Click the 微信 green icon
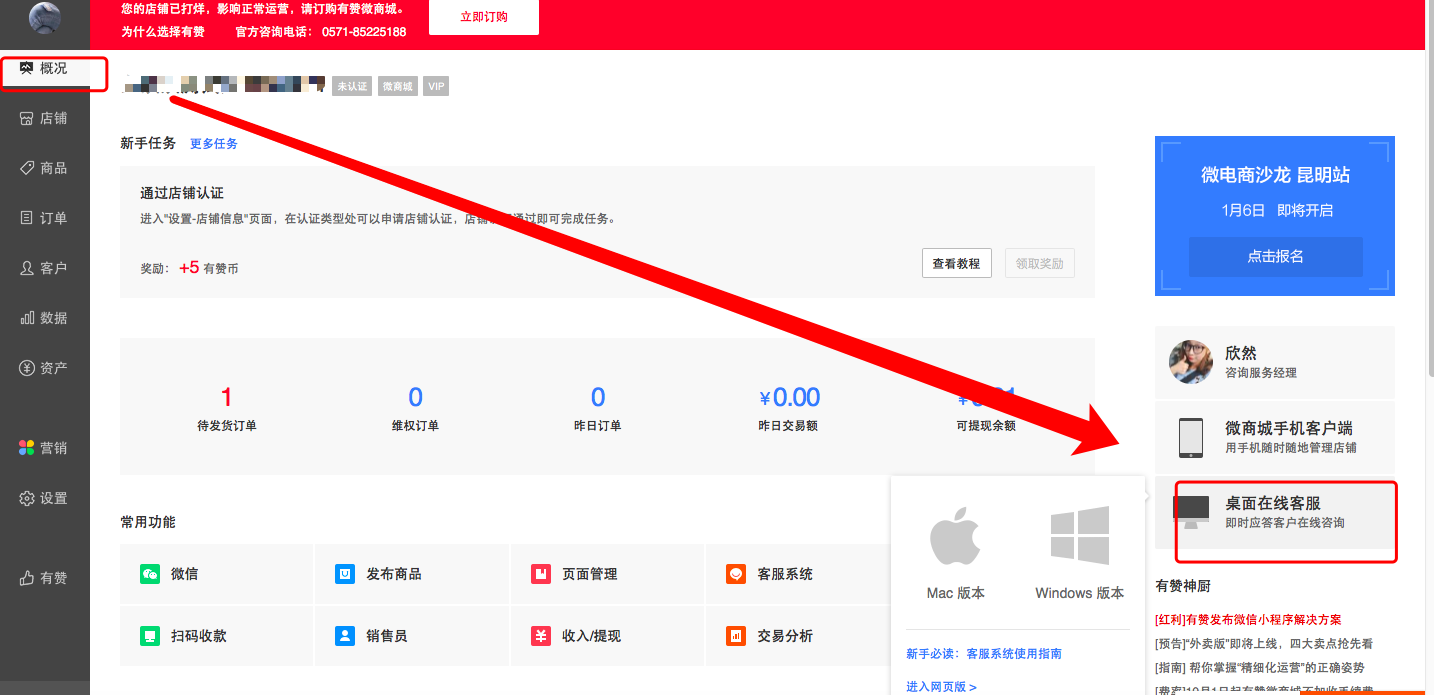 point(150,574)
